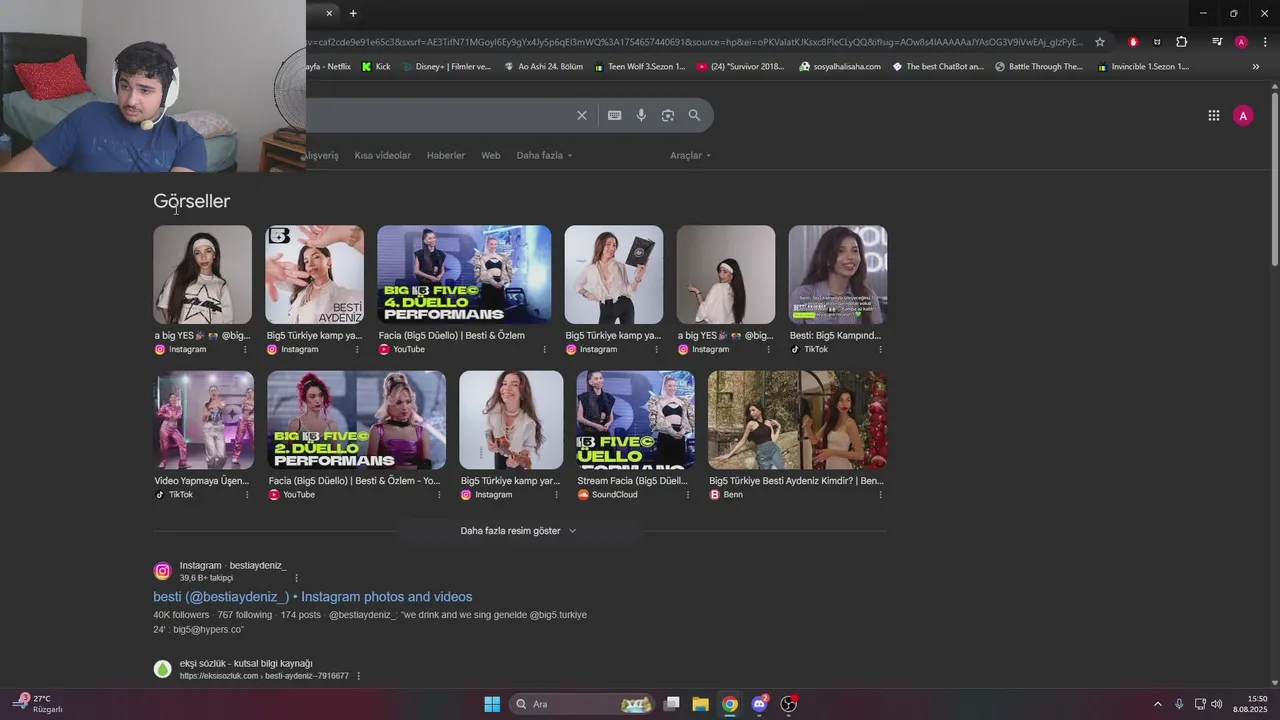
Task: Show more bookmarks with chevron
Action: pyautogui.click(x=1256, y=67)
